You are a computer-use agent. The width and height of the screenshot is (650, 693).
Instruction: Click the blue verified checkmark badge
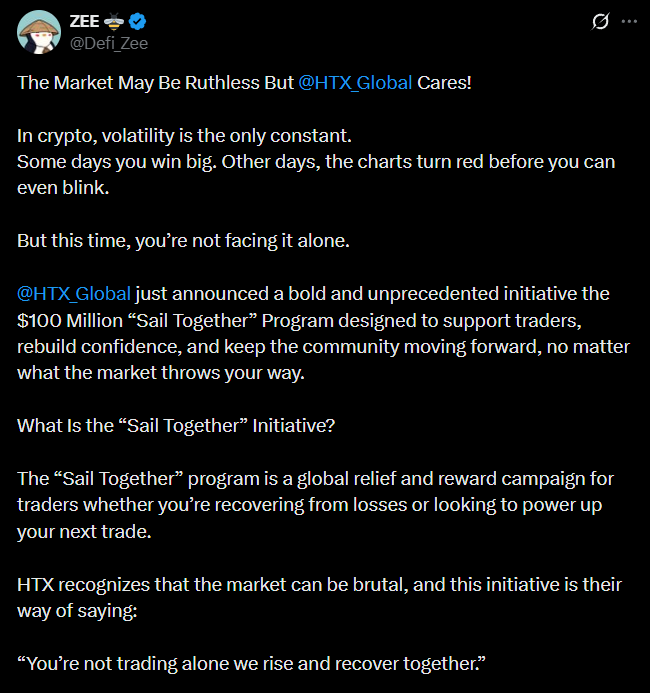coord(141,20)
